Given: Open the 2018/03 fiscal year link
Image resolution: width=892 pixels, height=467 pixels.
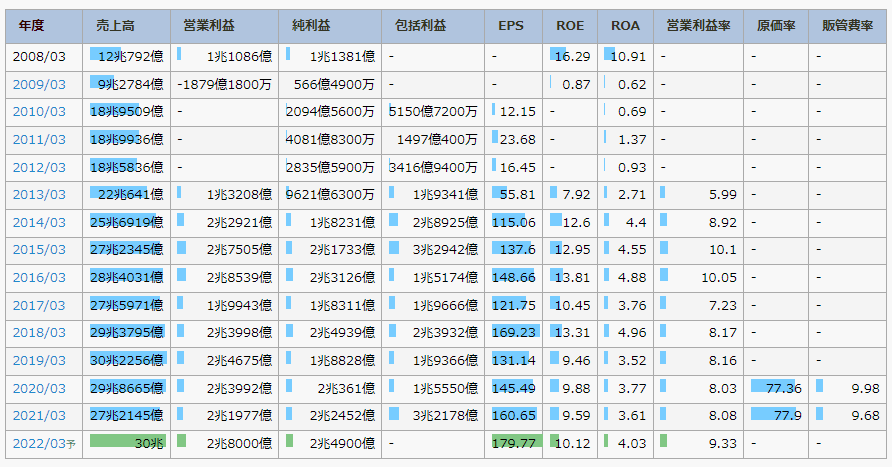Looking at the screenshot, I should tap(39, 333).
